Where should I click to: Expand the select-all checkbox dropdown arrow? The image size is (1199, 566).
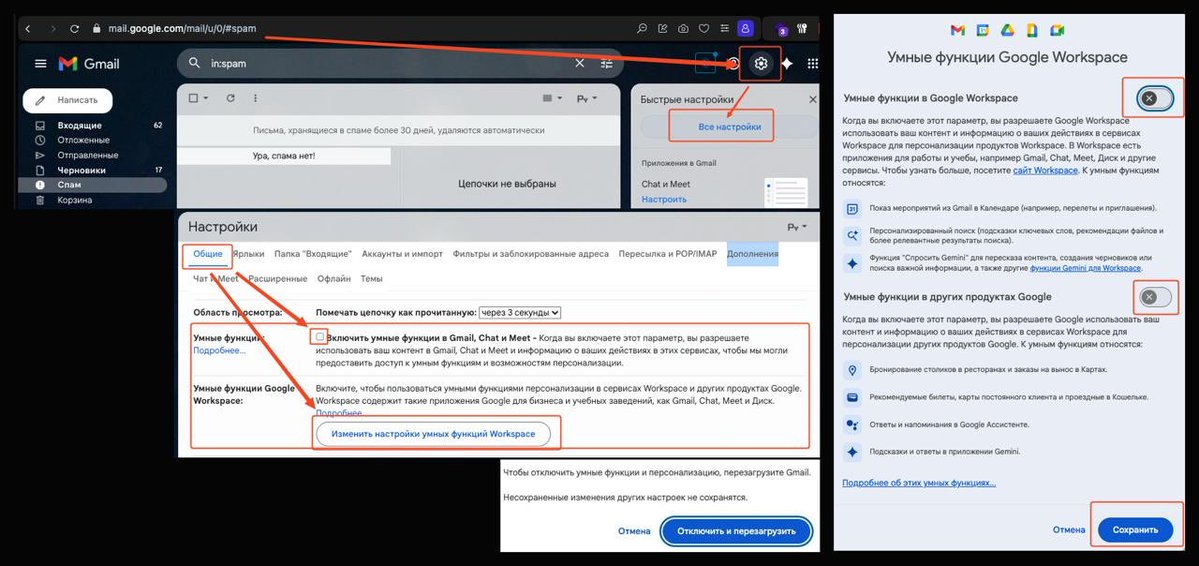point(206,98)
